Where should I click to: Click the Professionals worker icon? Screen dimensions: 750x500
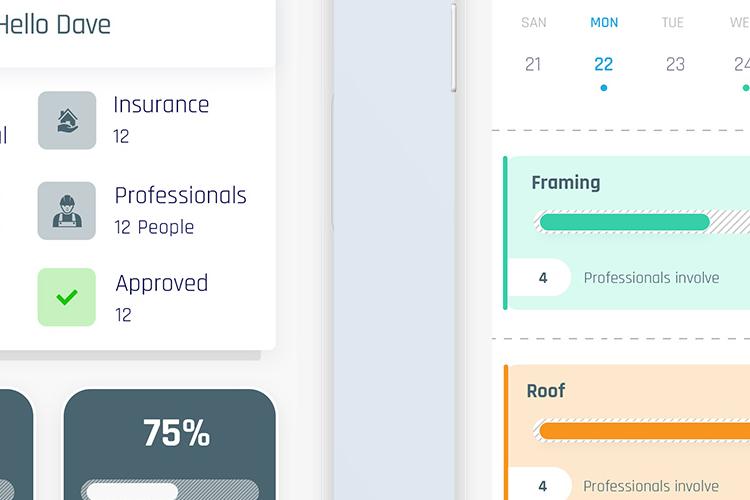(67, 211)
